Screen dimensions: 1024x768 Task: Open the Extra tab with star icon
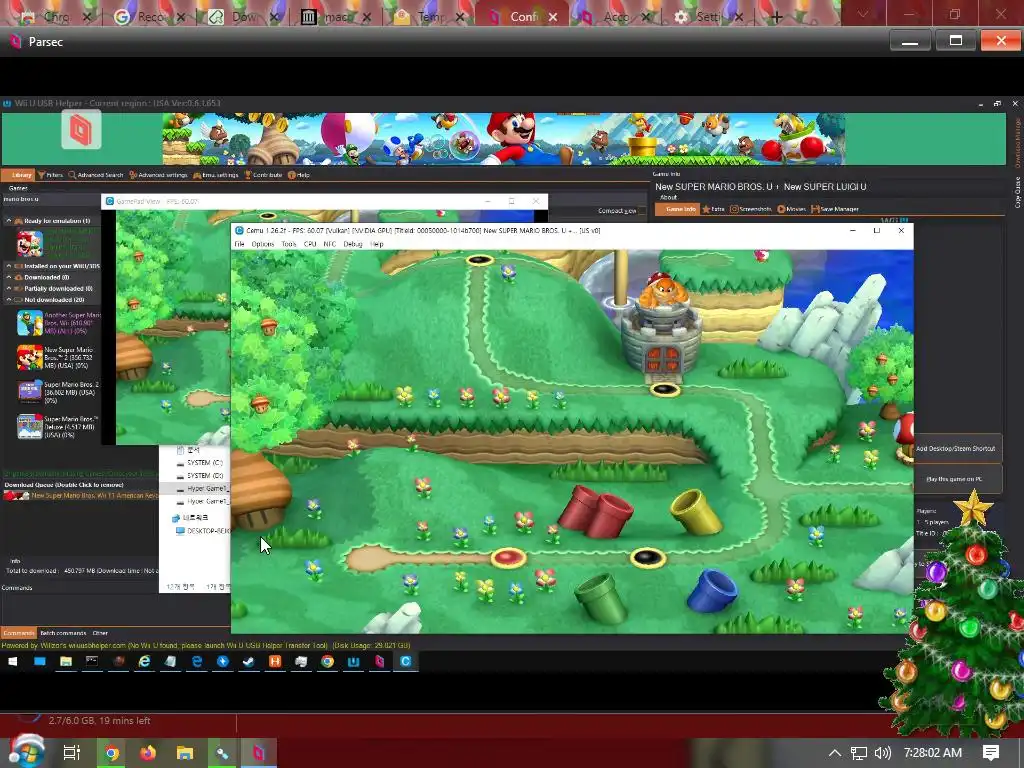(713, 209)
